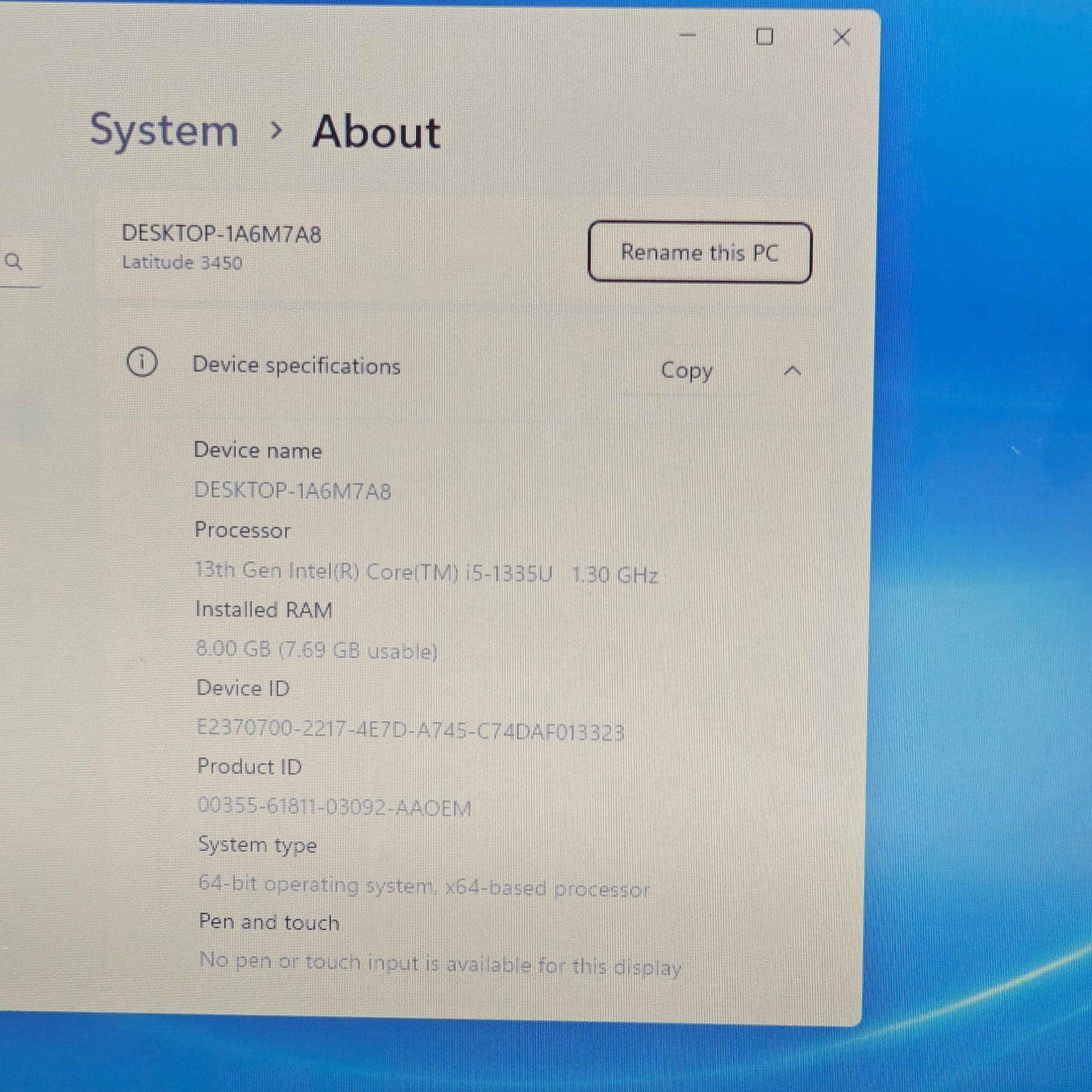1092x1092 pixels.
Task: Select the 64-bit operating system value
Action: point(424,886)
